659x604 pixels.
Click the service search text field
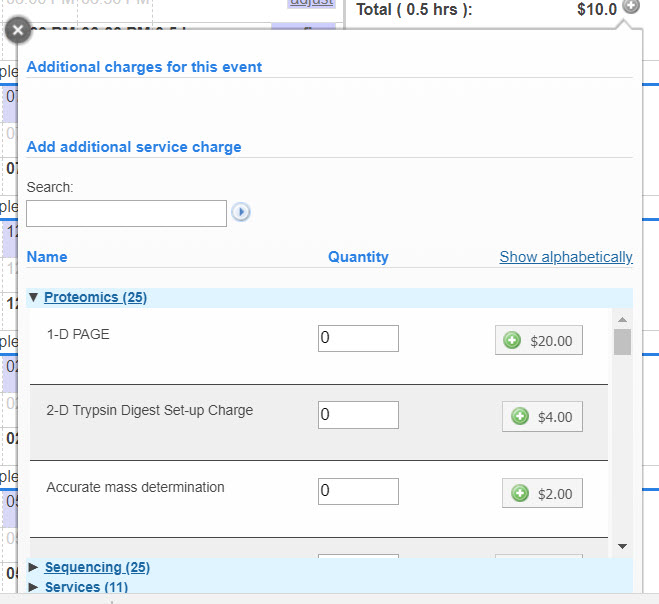(126, 213)
